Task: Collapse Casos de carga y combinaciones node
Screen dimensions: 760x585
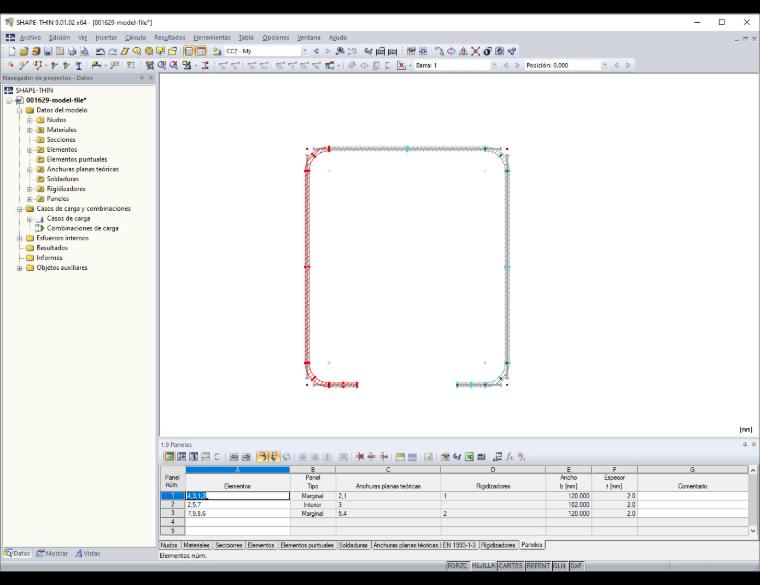Action: coord(19,209)
